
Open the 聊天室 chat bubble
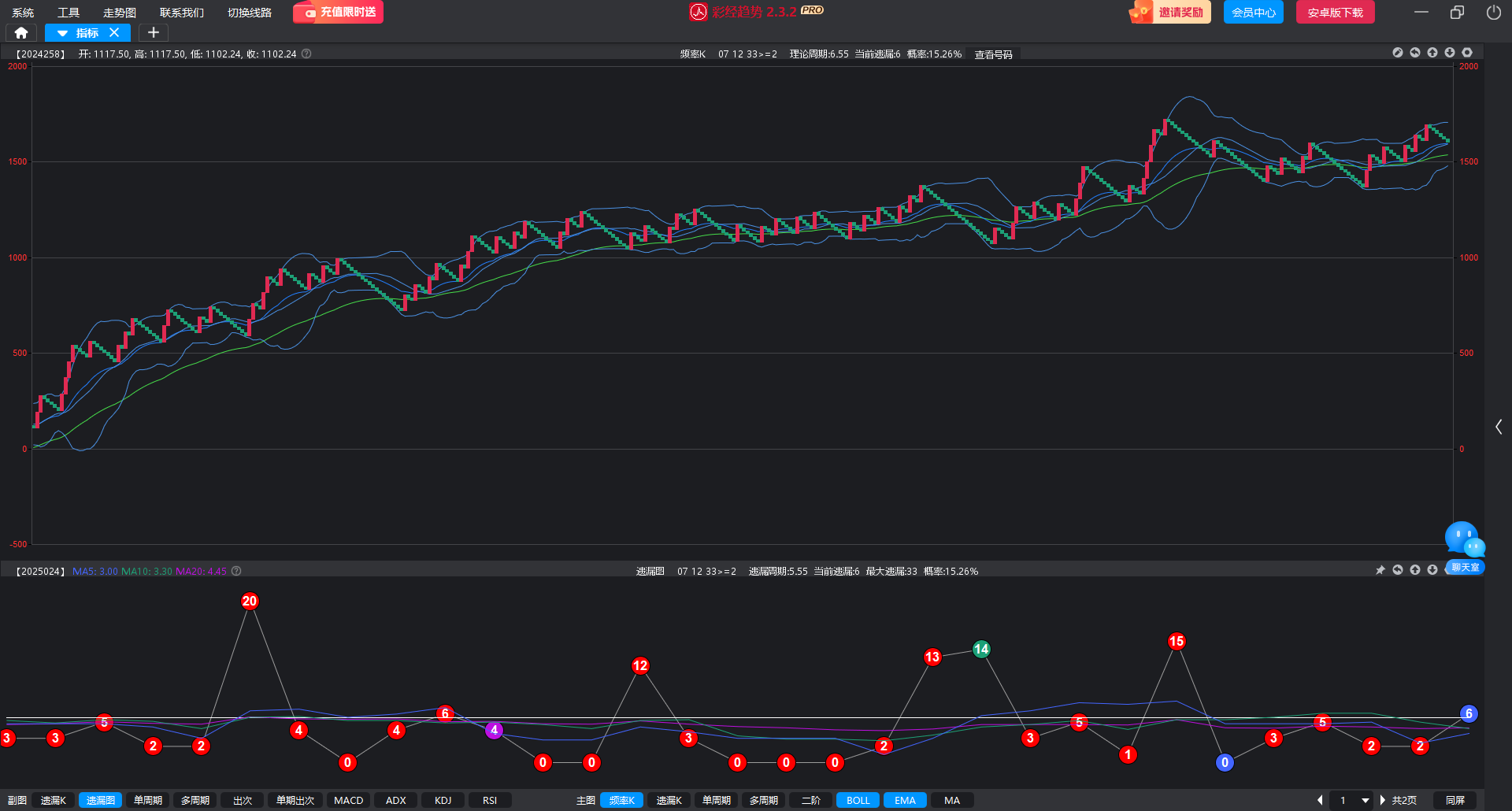(x=1465, y=548)
